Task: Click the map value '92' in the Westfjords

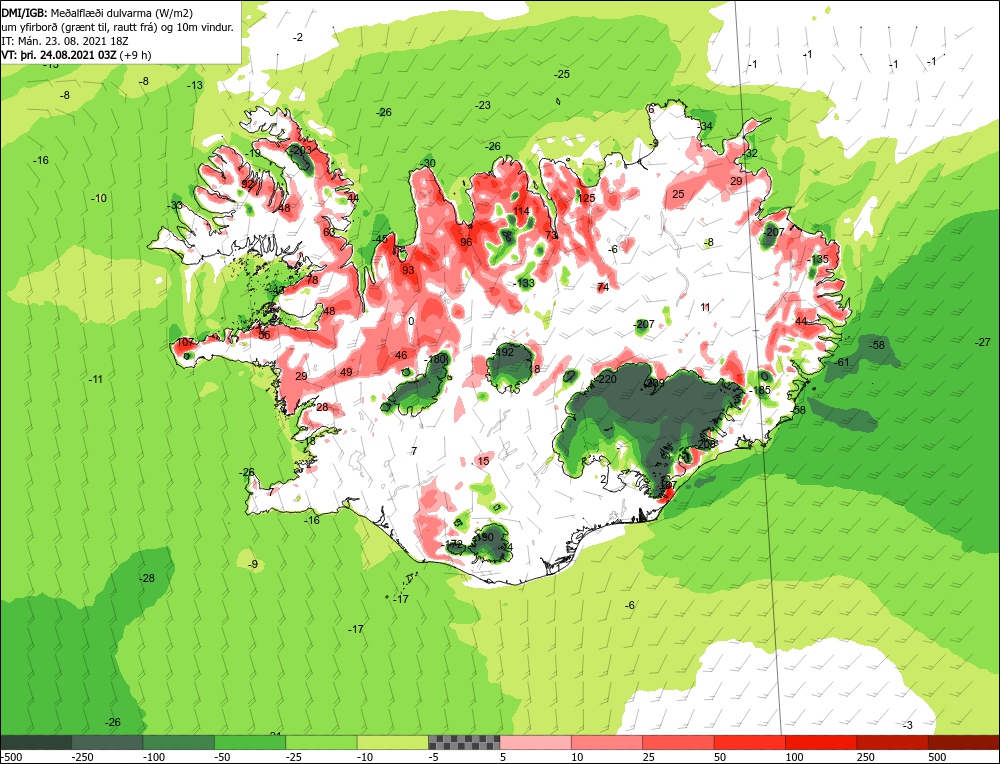Action: tap(247, 184)
